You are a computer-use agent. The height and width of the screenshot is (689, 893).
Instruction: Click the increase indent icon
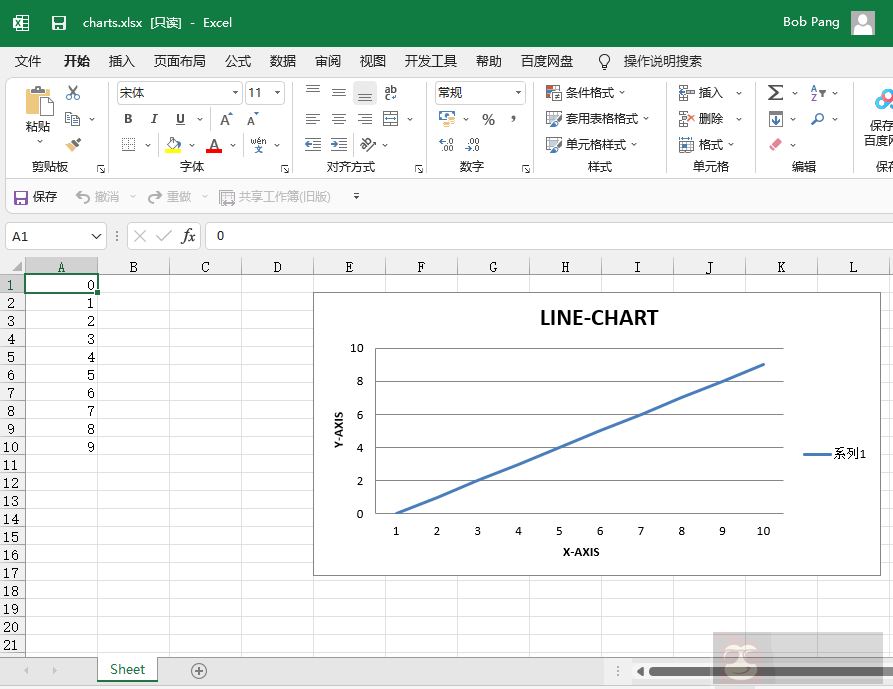pos(339,145)
